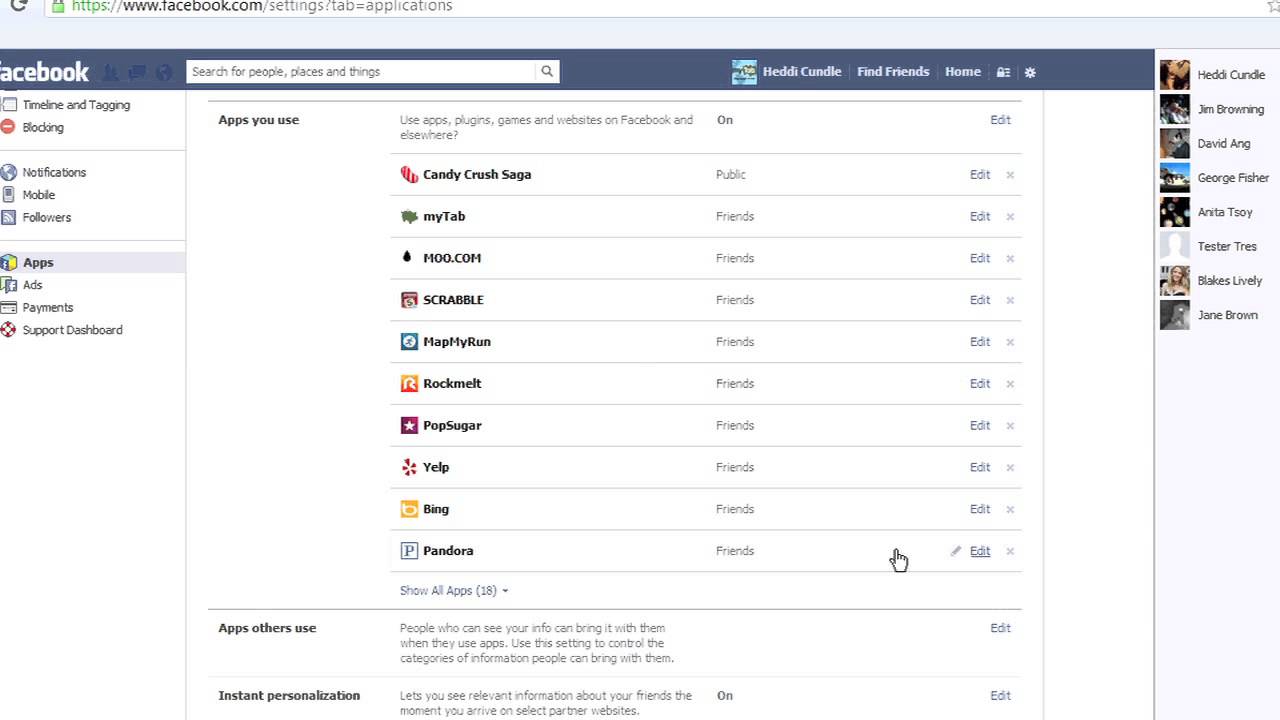Open the account settings gear menu

click(1030, 72)
